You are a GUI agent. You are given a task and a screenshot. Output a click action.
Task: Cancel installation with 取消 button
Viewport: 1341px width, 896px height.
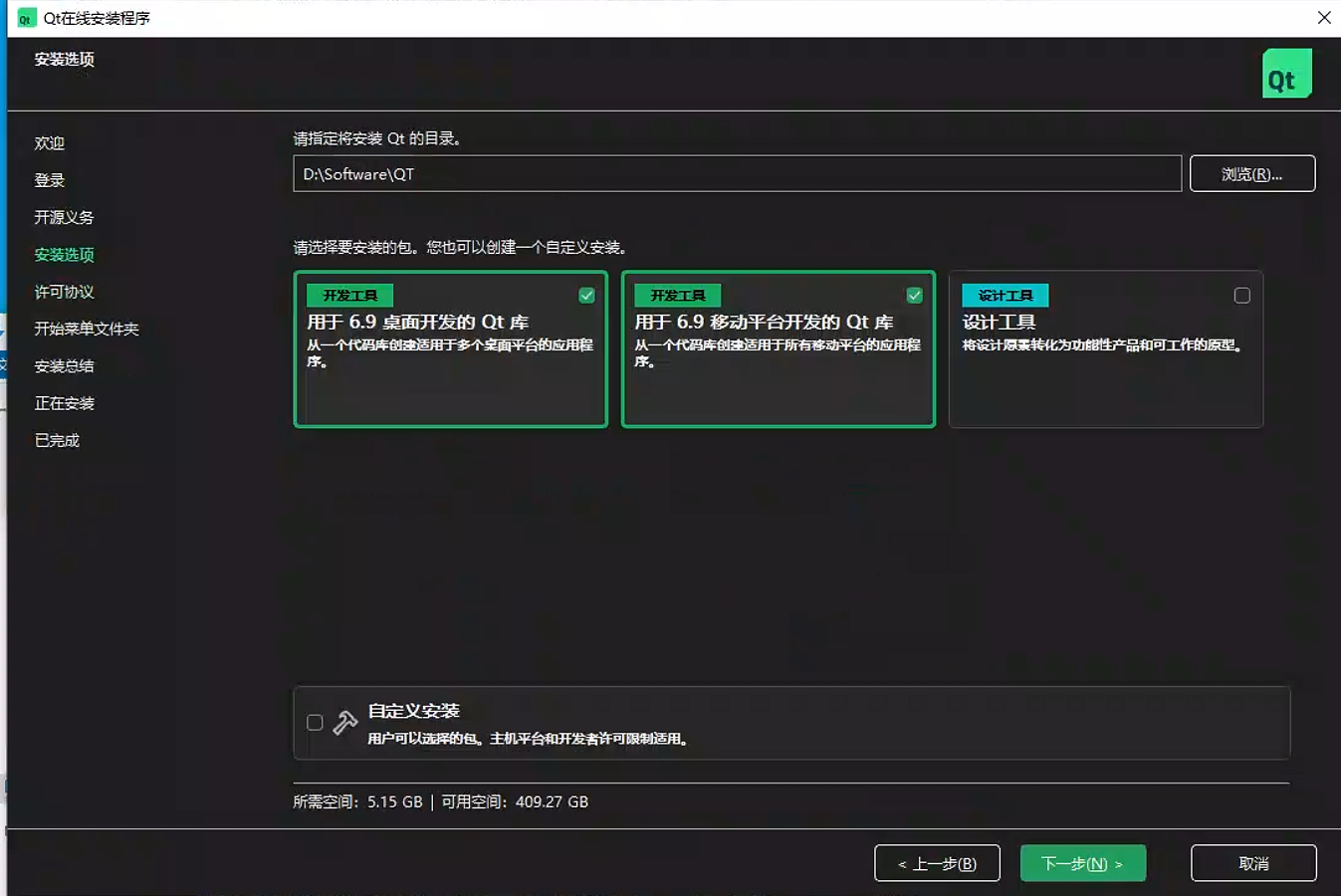pyautogui.click(x=1253, y=863)
